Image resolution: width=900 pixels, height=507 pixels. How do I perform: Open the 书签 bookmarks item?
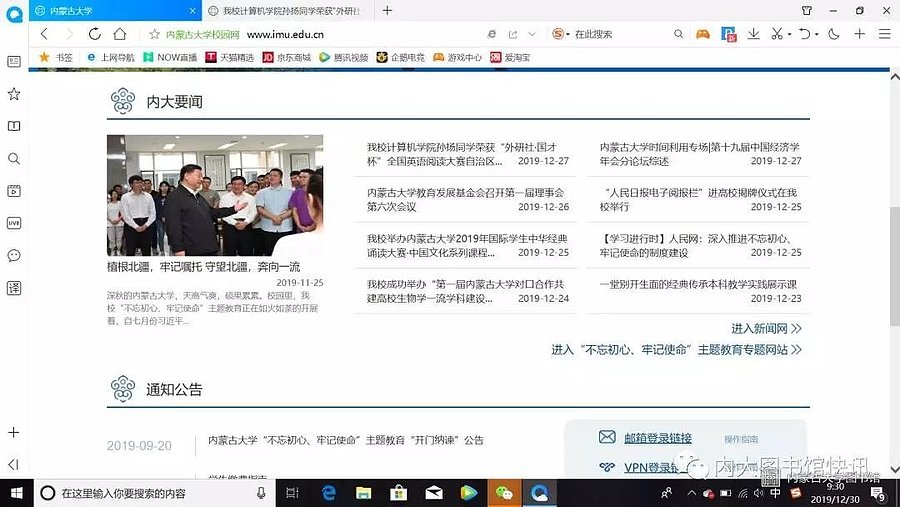(x=56, y=57)
